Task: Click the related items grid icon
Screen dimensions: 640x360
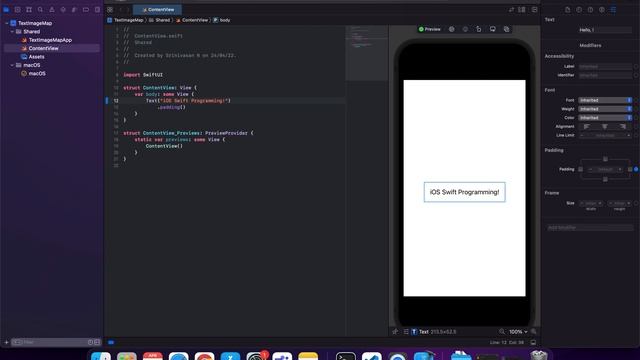Action: click(110, 9)
